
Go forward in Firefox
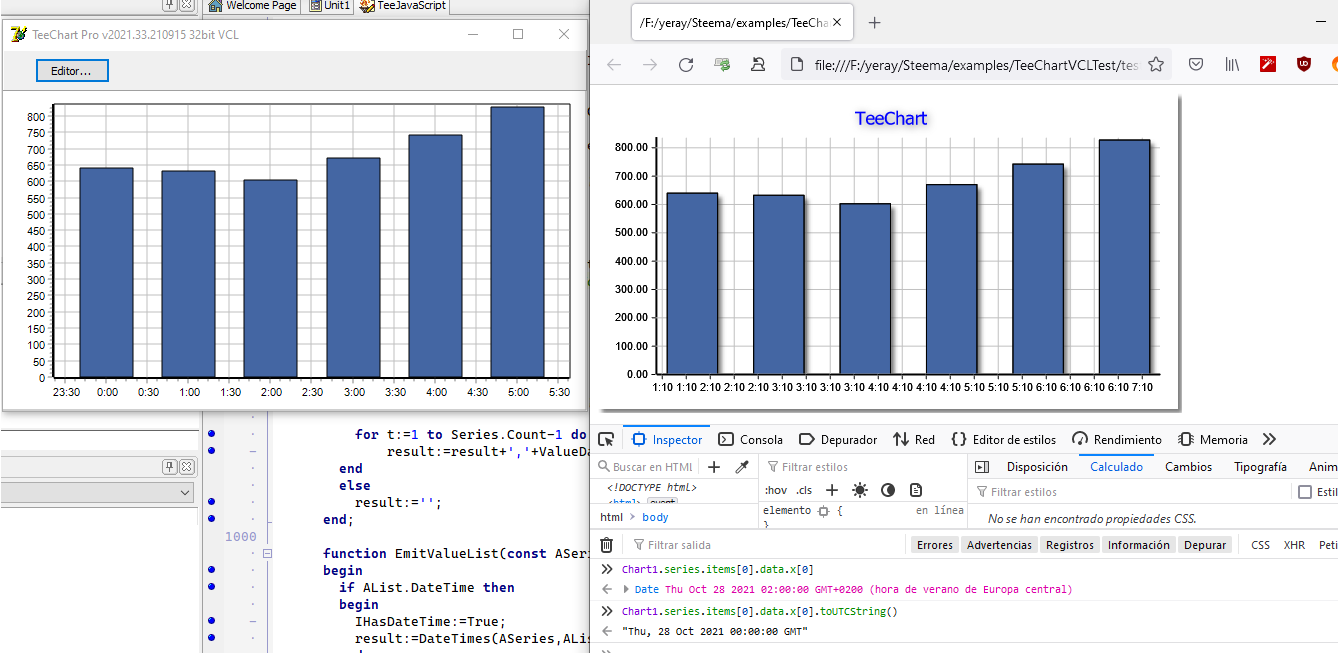click(650, 64)
